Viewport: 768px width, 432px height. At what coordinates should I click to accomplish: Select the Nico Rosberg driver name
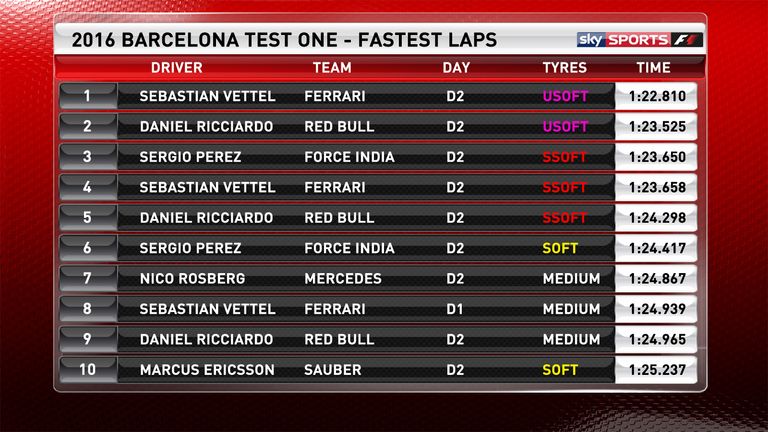[192, 279]
